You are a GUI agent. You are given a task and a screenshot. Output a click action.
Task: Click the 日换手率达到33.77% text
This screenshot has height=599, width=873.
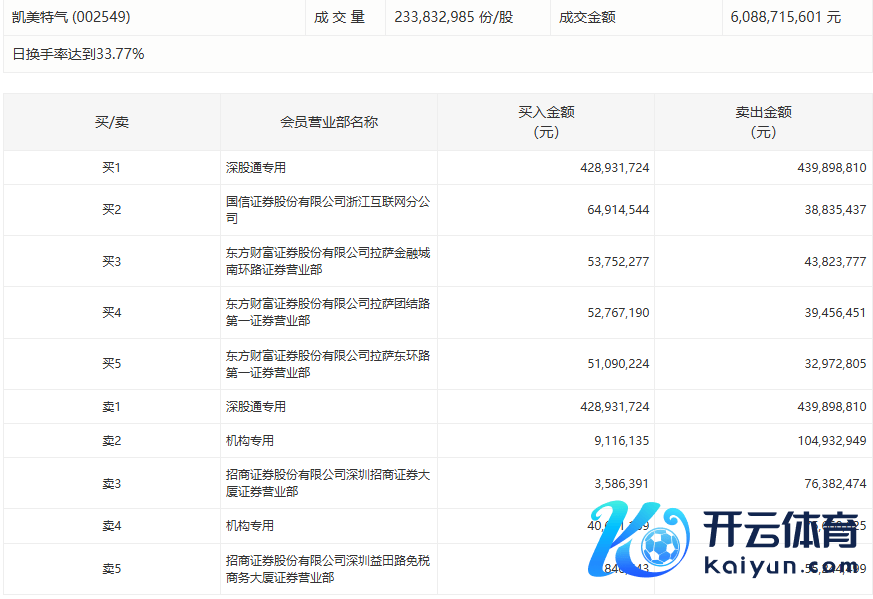(78, 54)
